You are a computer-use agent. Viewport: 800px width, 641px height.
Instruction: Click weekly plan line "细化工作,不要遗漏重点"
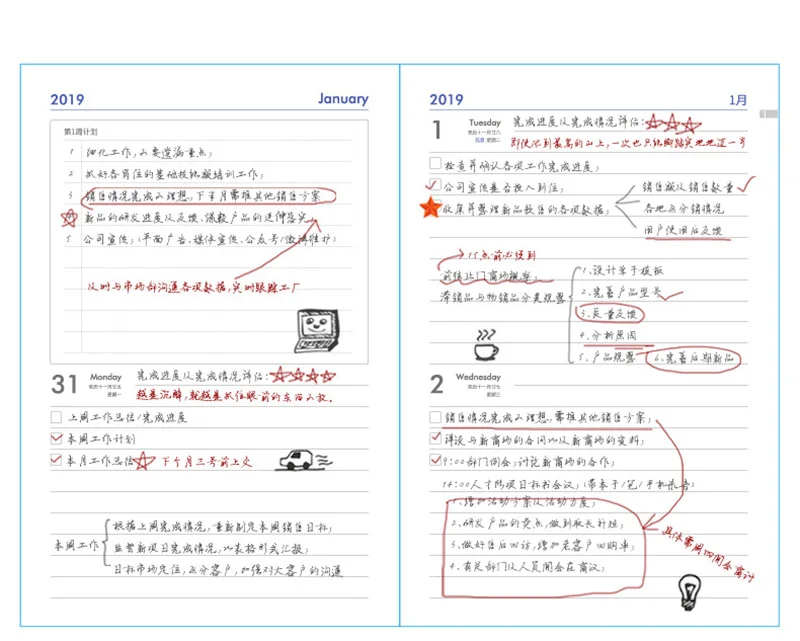tap(148, 152)
